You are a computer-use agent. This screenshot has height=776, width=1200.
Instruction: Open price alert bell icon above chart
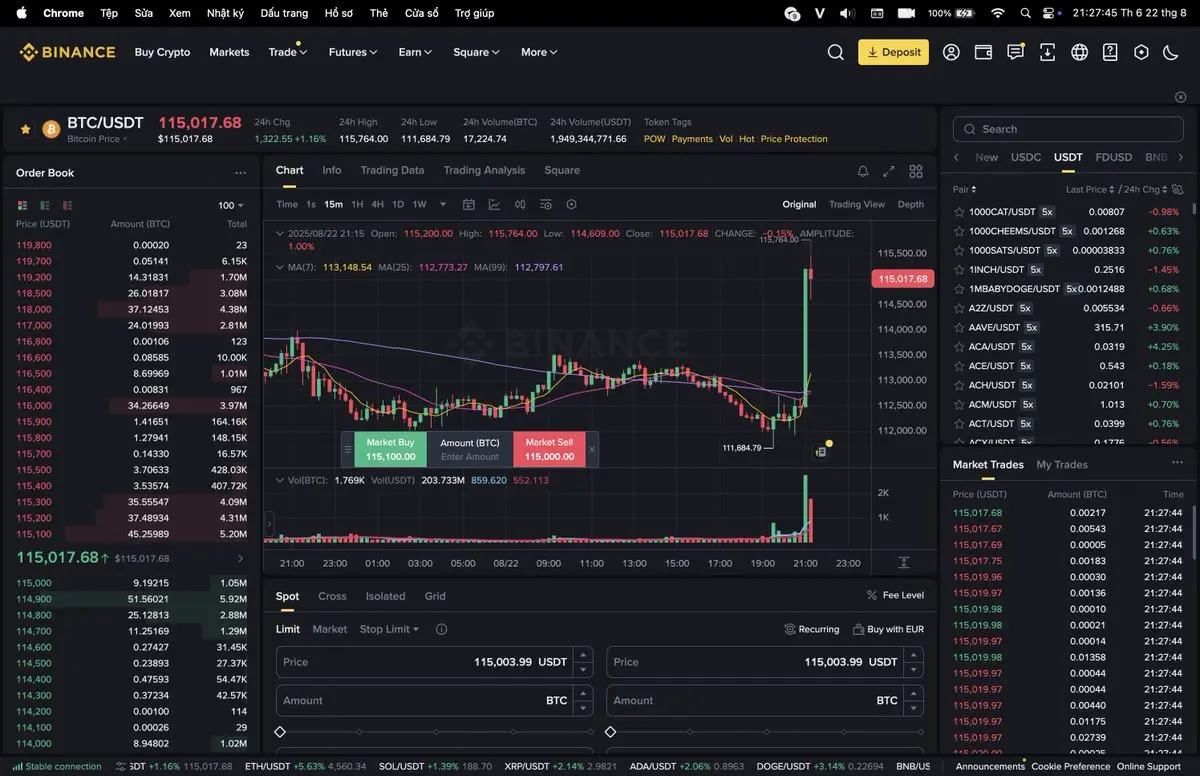(863, 171)
